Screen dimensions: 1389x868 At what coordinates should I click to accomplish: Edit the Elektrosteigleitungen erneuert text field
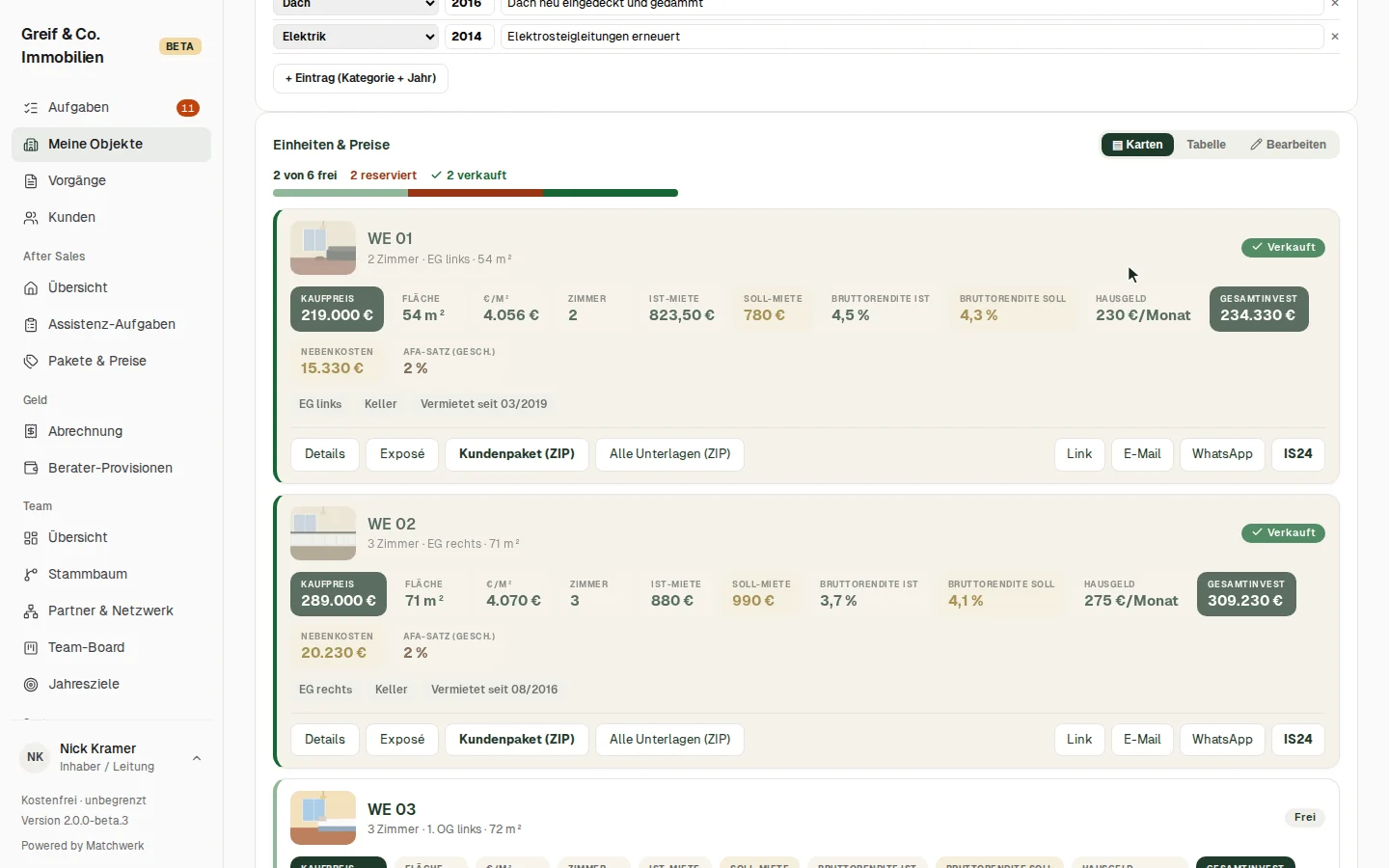click(912, 37)
